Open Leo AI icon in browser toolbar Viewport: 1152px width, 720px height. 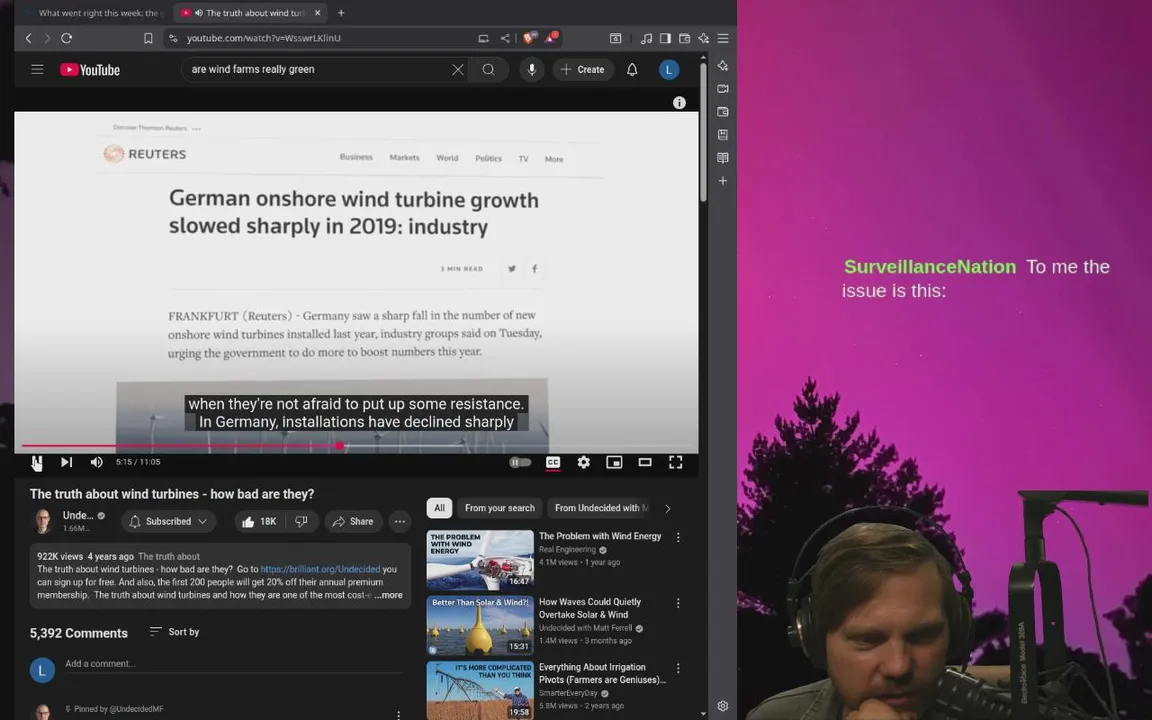tap(704, 38)
